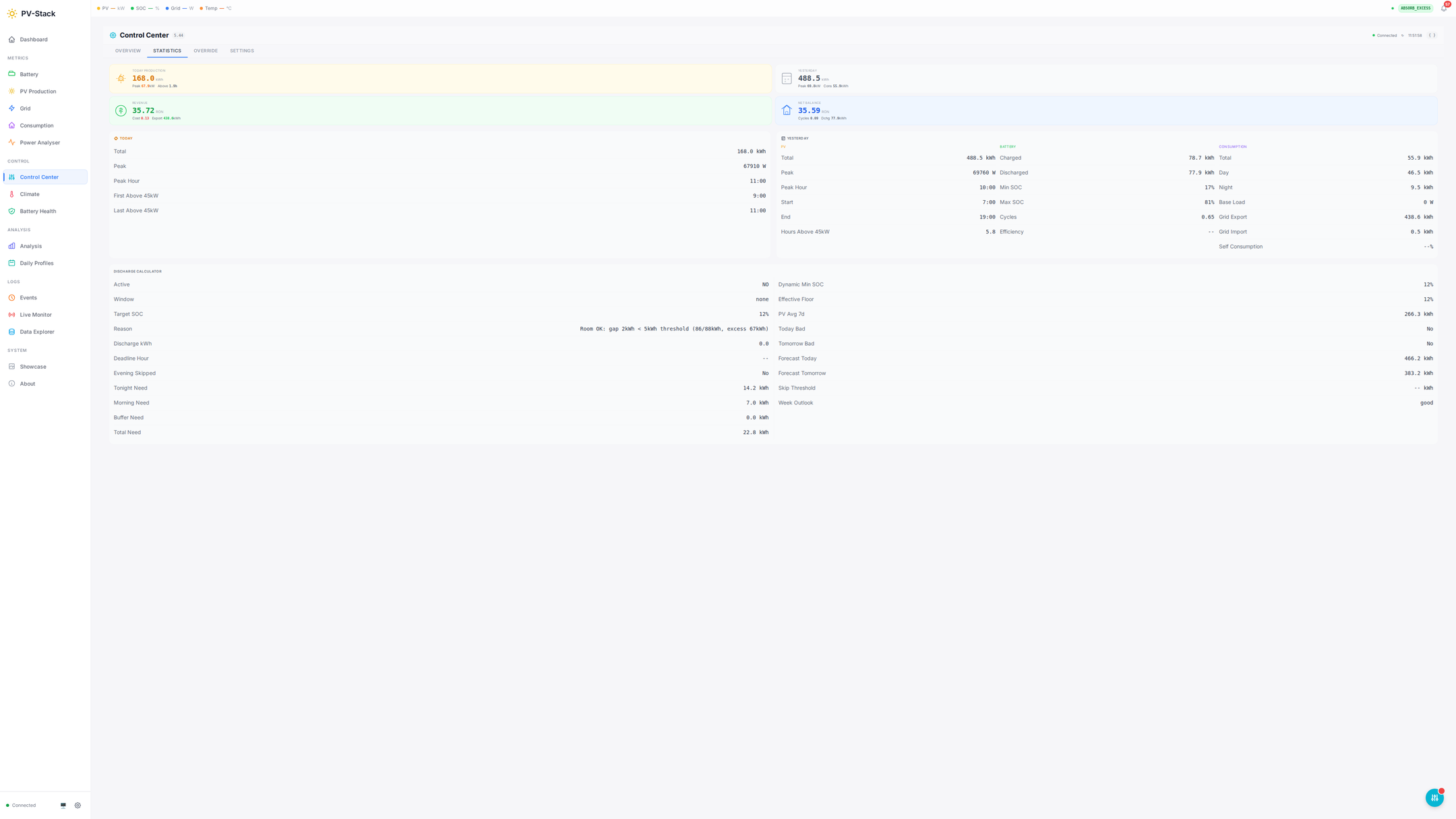This screenshot has width=1456, height=819.
Task: Click the monitor display icon in sidebar
Action: [63, 806]
